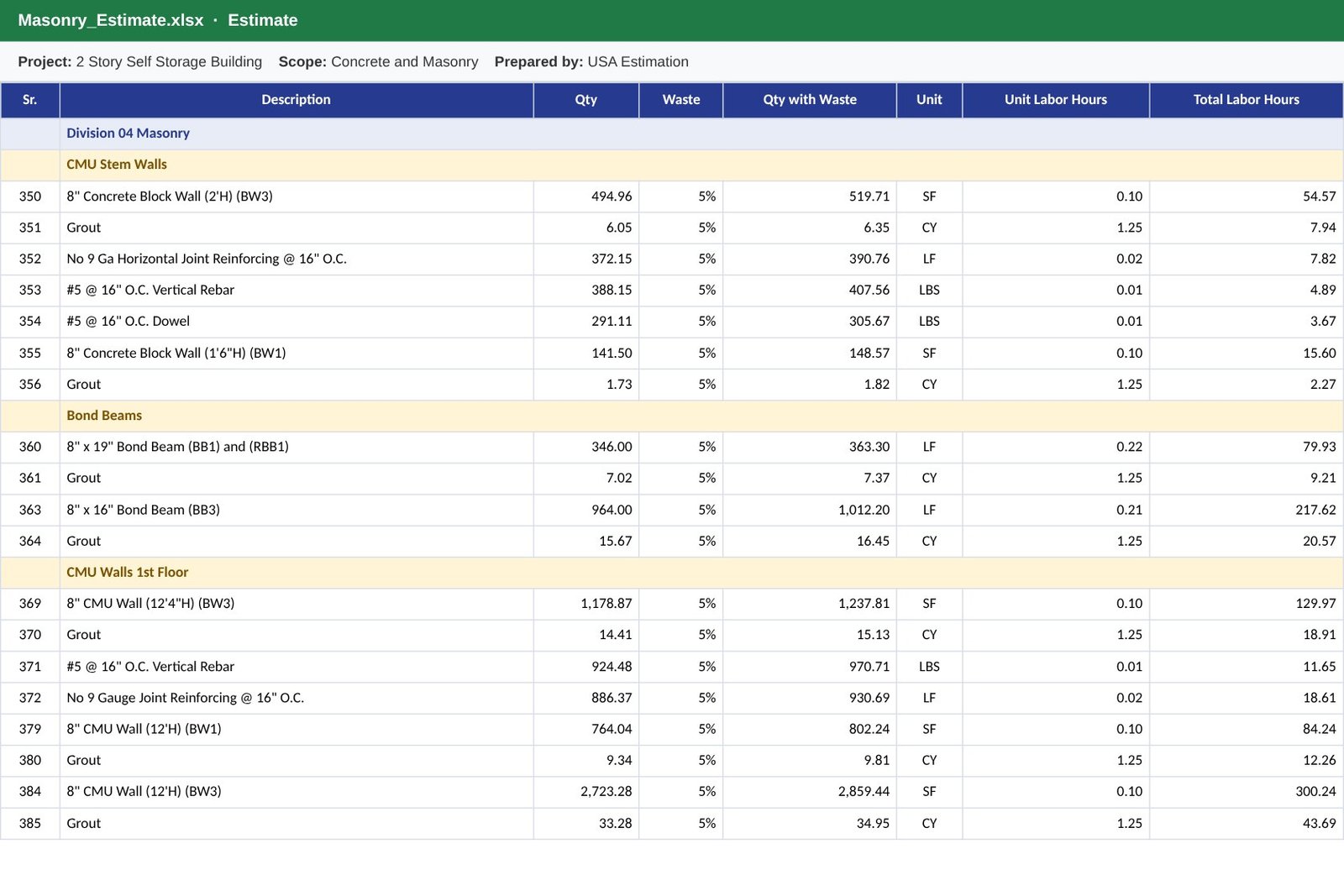Click 8" CMU Wall (12'H) (BW3) row 384
Image resolution: width=1344 pixels, height=896 pixels.
point(297,792)
